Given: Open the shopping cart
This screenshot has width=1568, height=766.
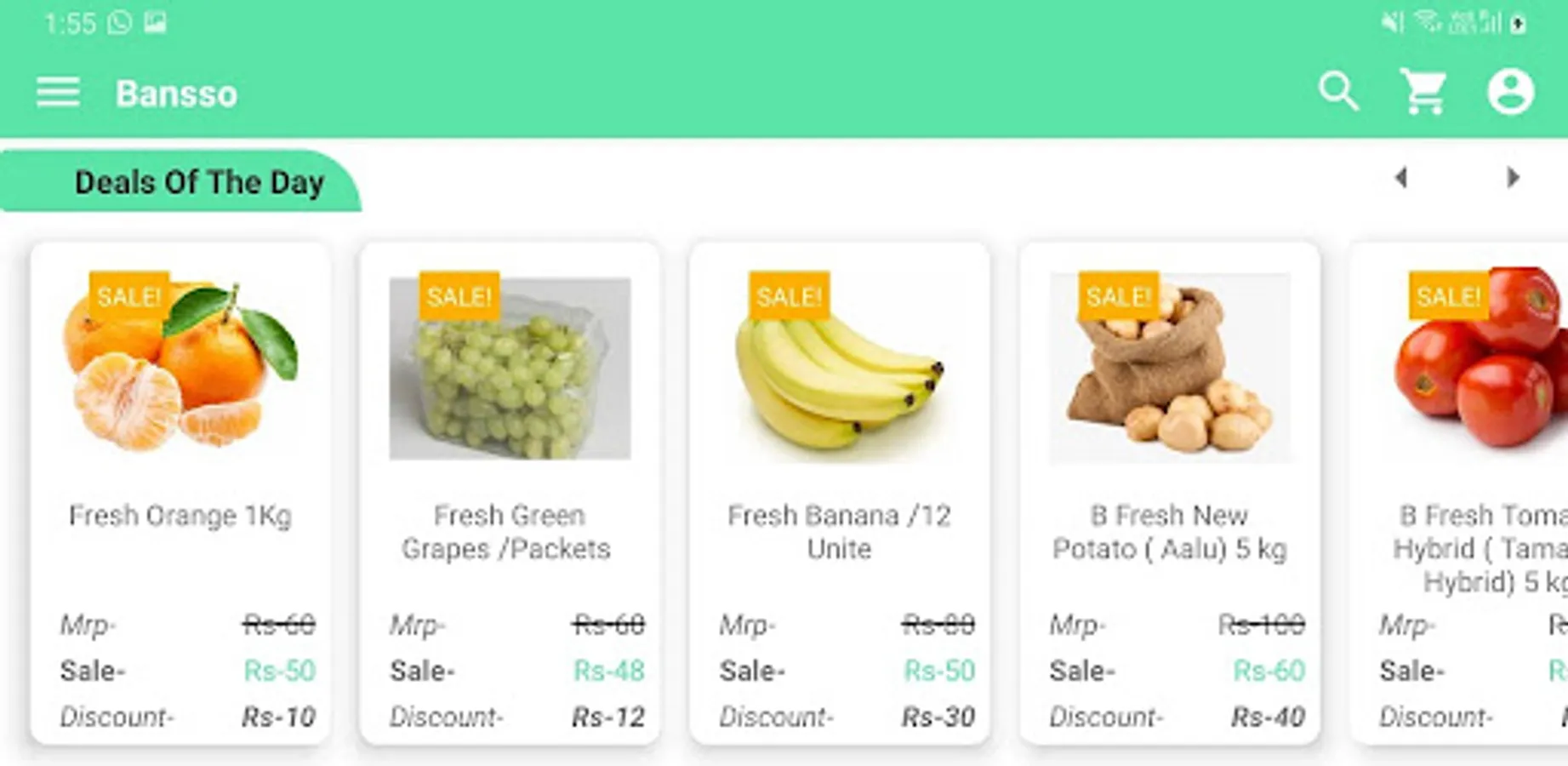Looking at the screenshot, I should pyautogui.click(x=1423, y=91).
